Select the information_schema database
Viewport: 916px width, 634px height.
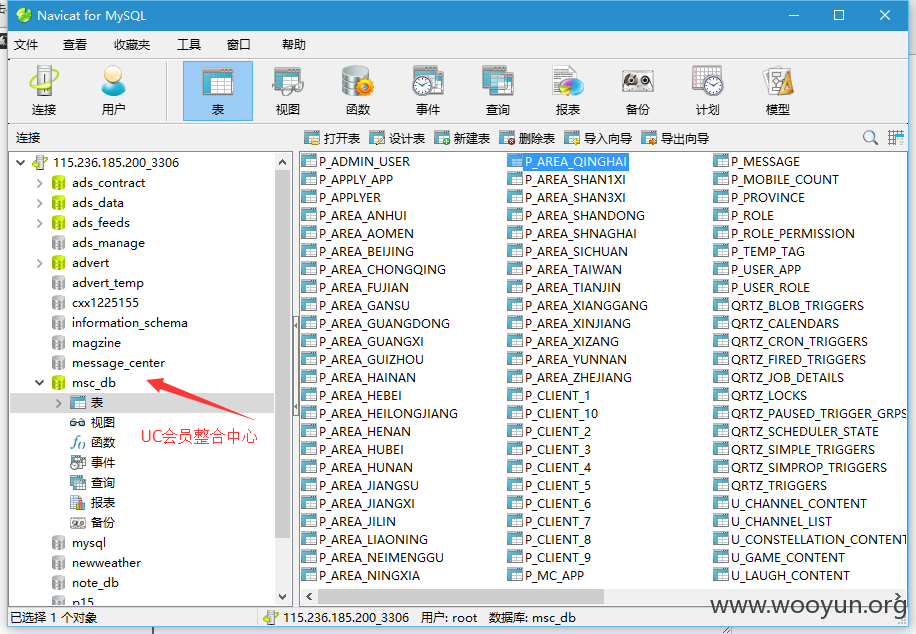pyautogui.click(x=120, y=323)
